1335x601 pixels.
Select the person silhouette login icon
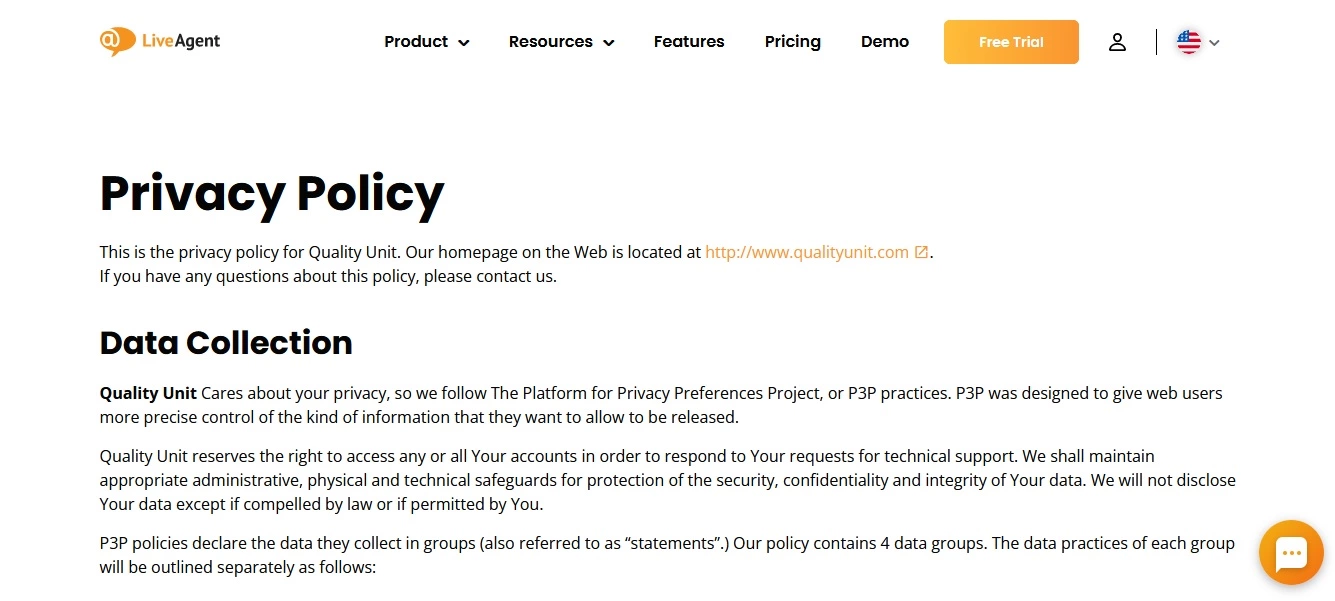[1117, 41]
